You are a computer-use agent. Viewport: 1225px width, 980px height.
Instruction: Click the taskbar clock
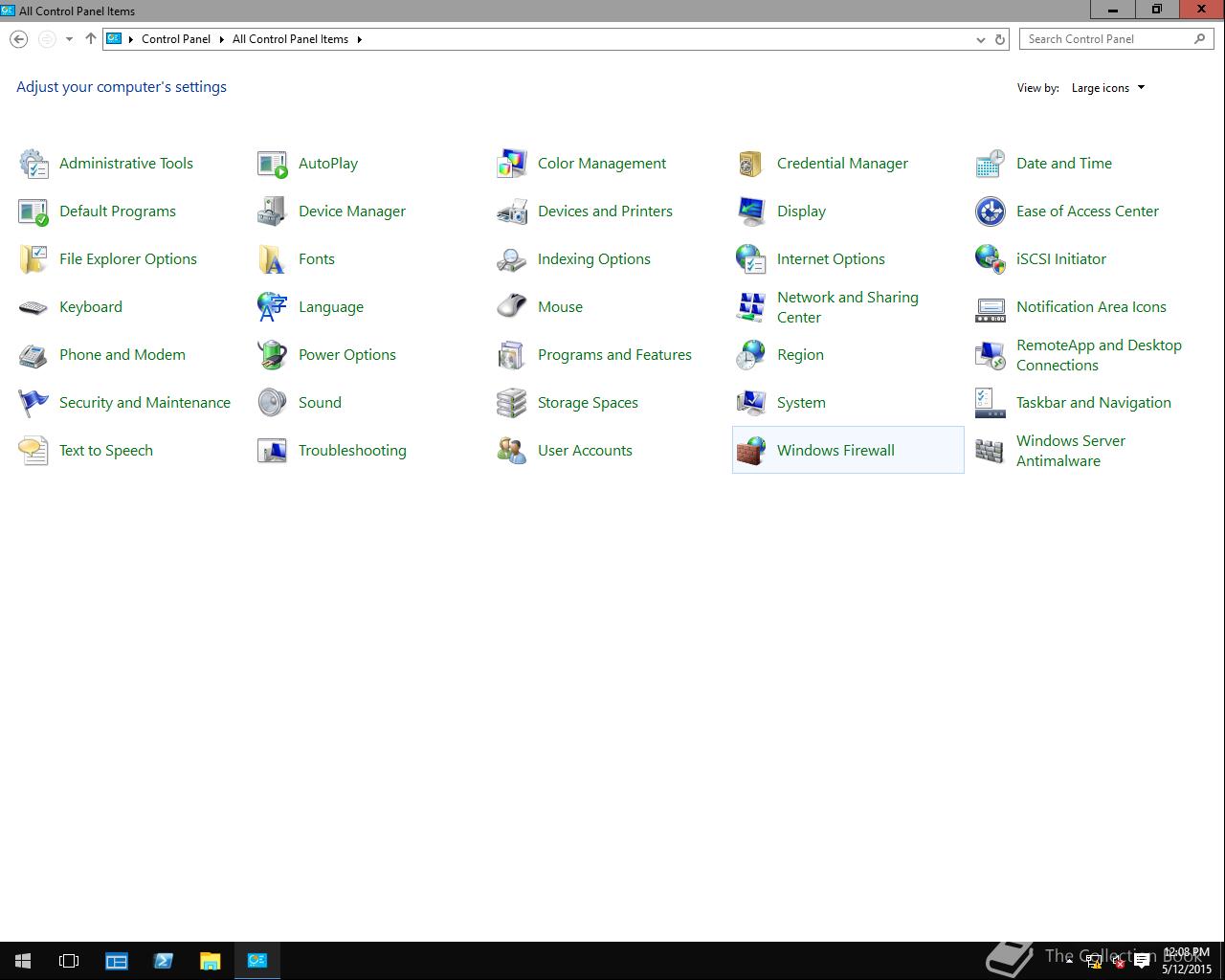tap(1187, 961)
